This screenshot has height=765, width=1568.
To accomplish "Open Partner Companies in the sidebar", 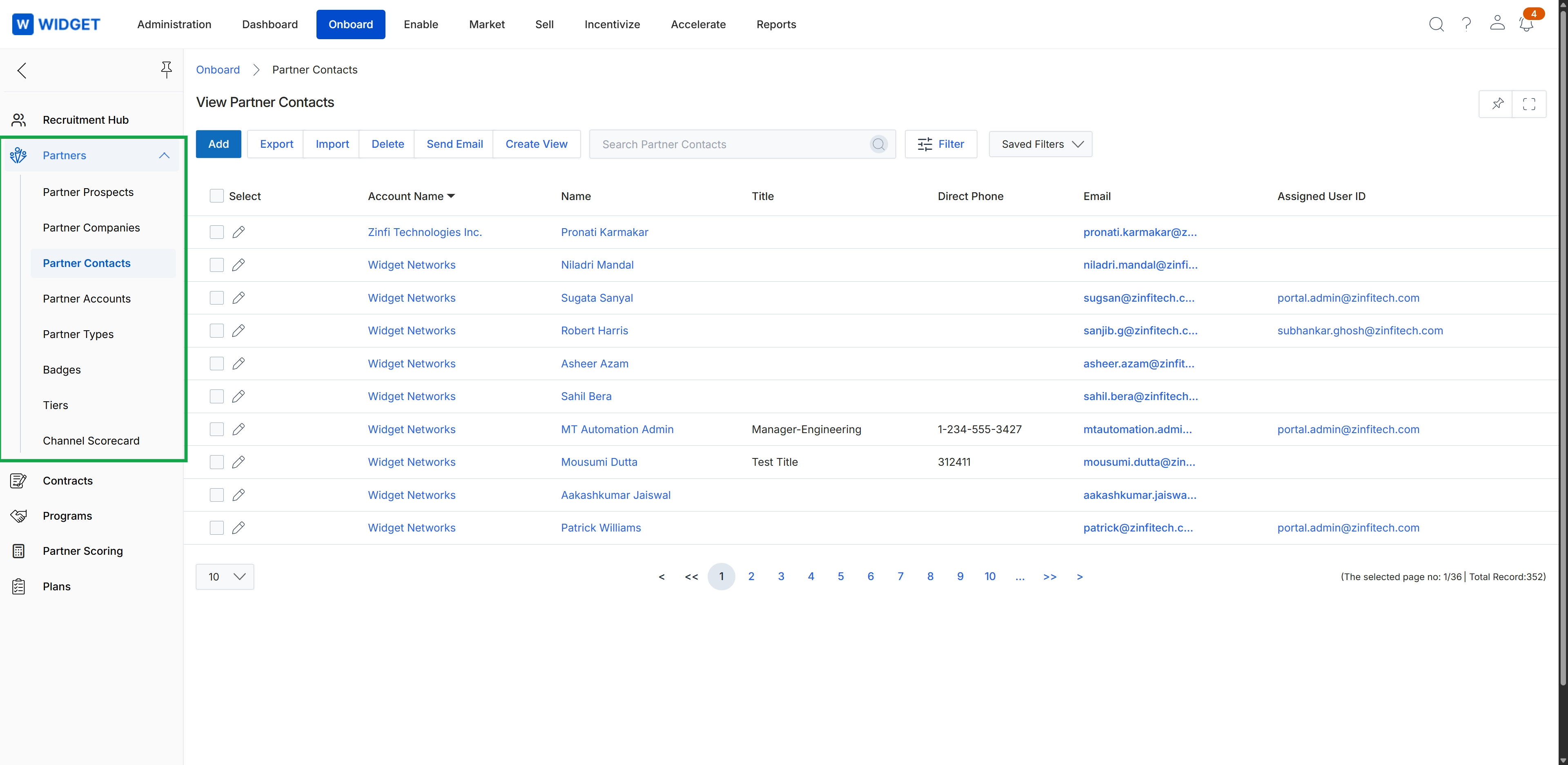I will pyautogui.click(x=91, y=228).
